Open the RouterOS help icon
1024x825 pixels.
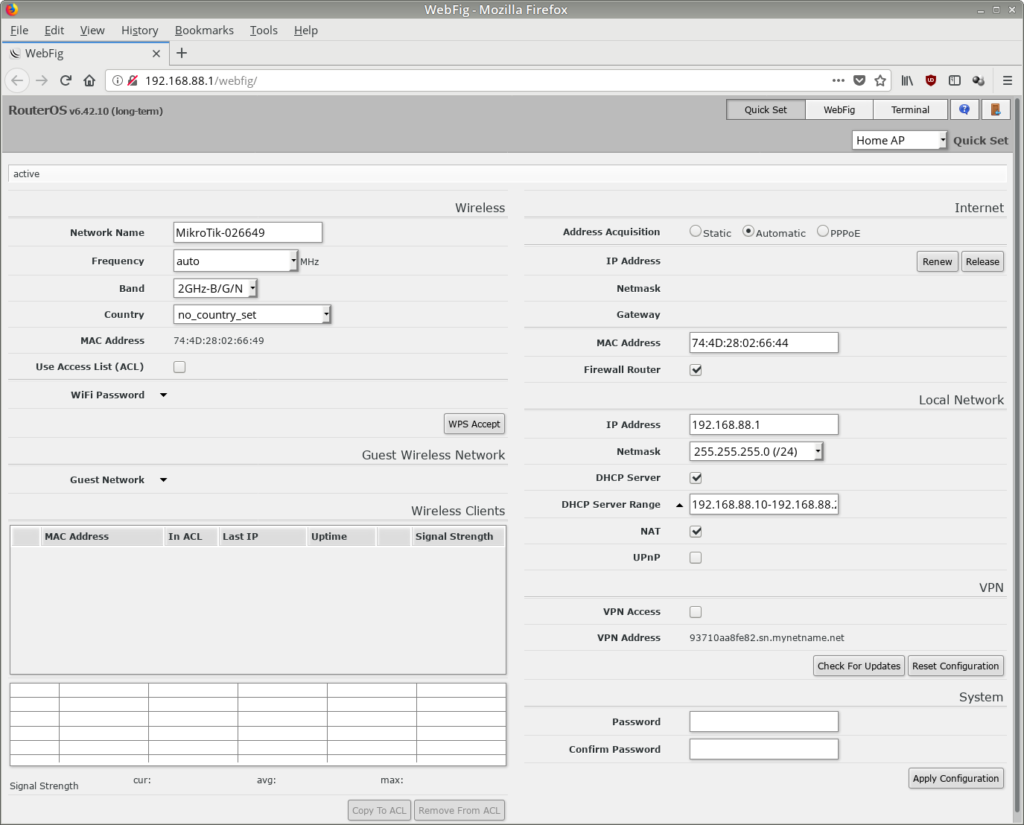click(964, 110)
